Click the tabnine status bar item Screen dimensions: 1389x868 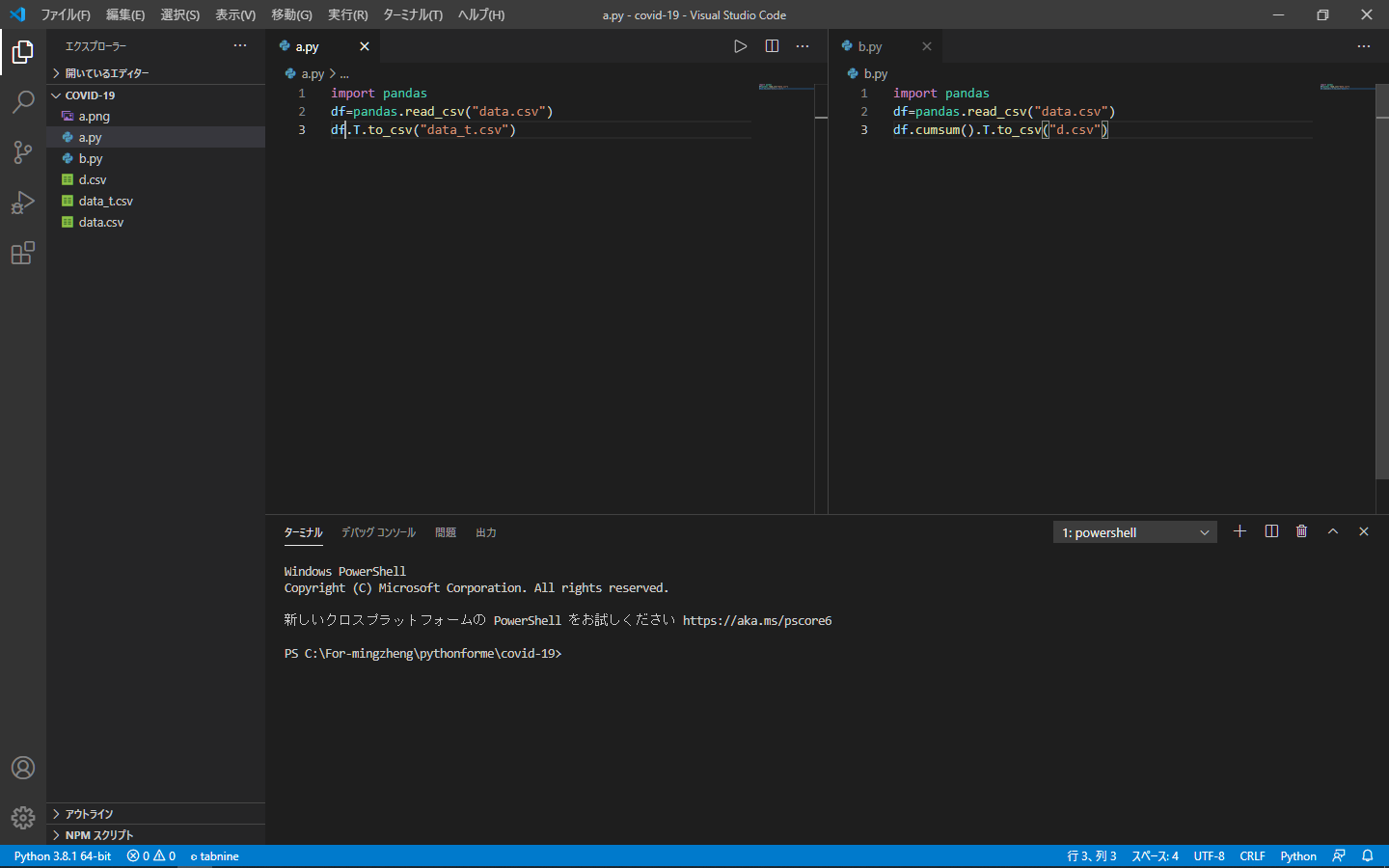point(214,856)
